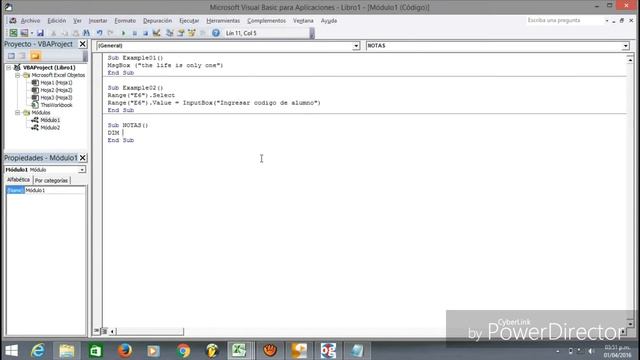
Task: Open the NOTAS procedure dropdown
Action: pyautogui.click(x=625, y=46)
